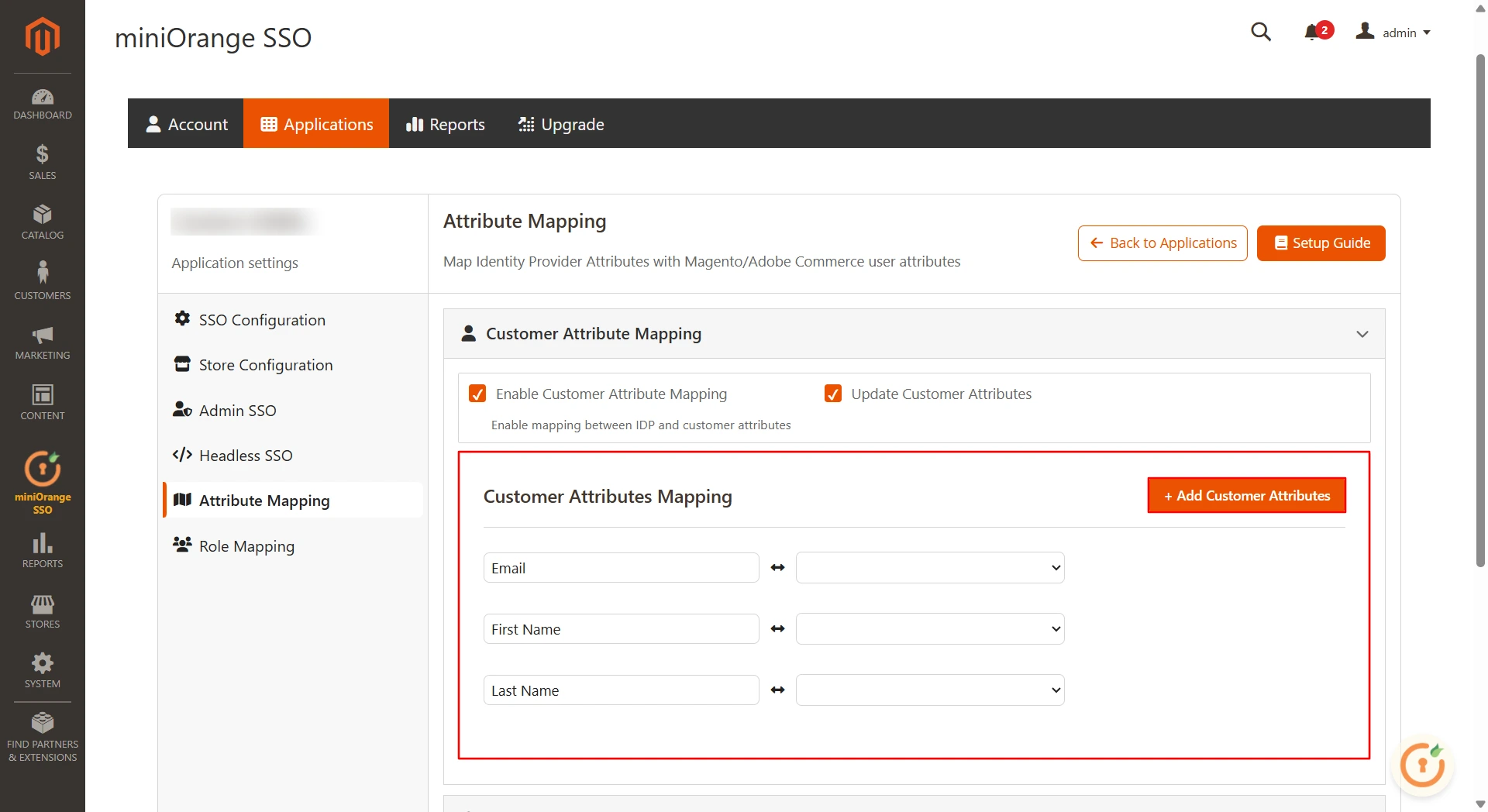The width and height of the screenshot is (1488, 812).
Task: Click the First Name attribute field
Action: [622, 629]
